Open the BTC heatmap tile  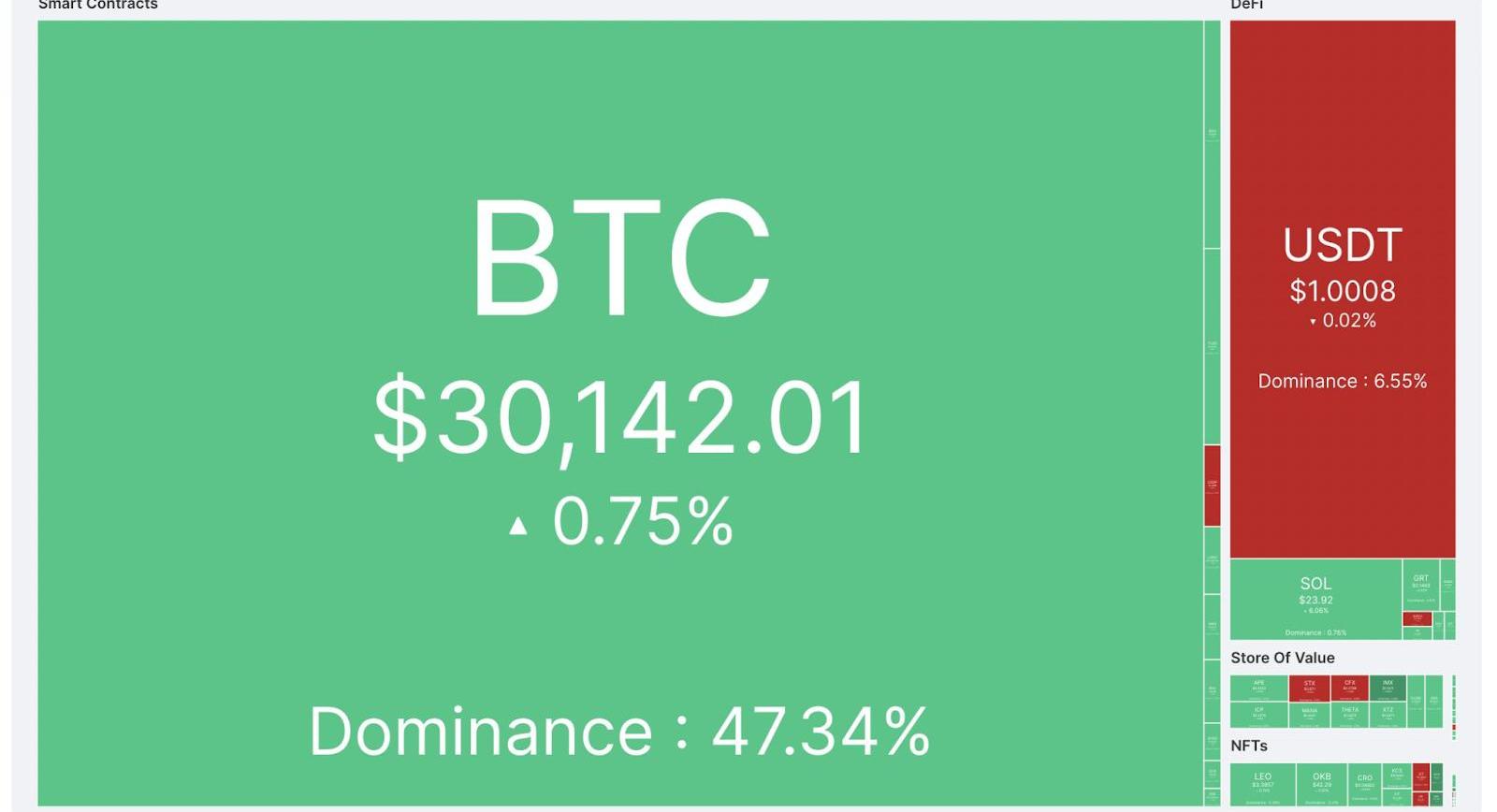619,413
